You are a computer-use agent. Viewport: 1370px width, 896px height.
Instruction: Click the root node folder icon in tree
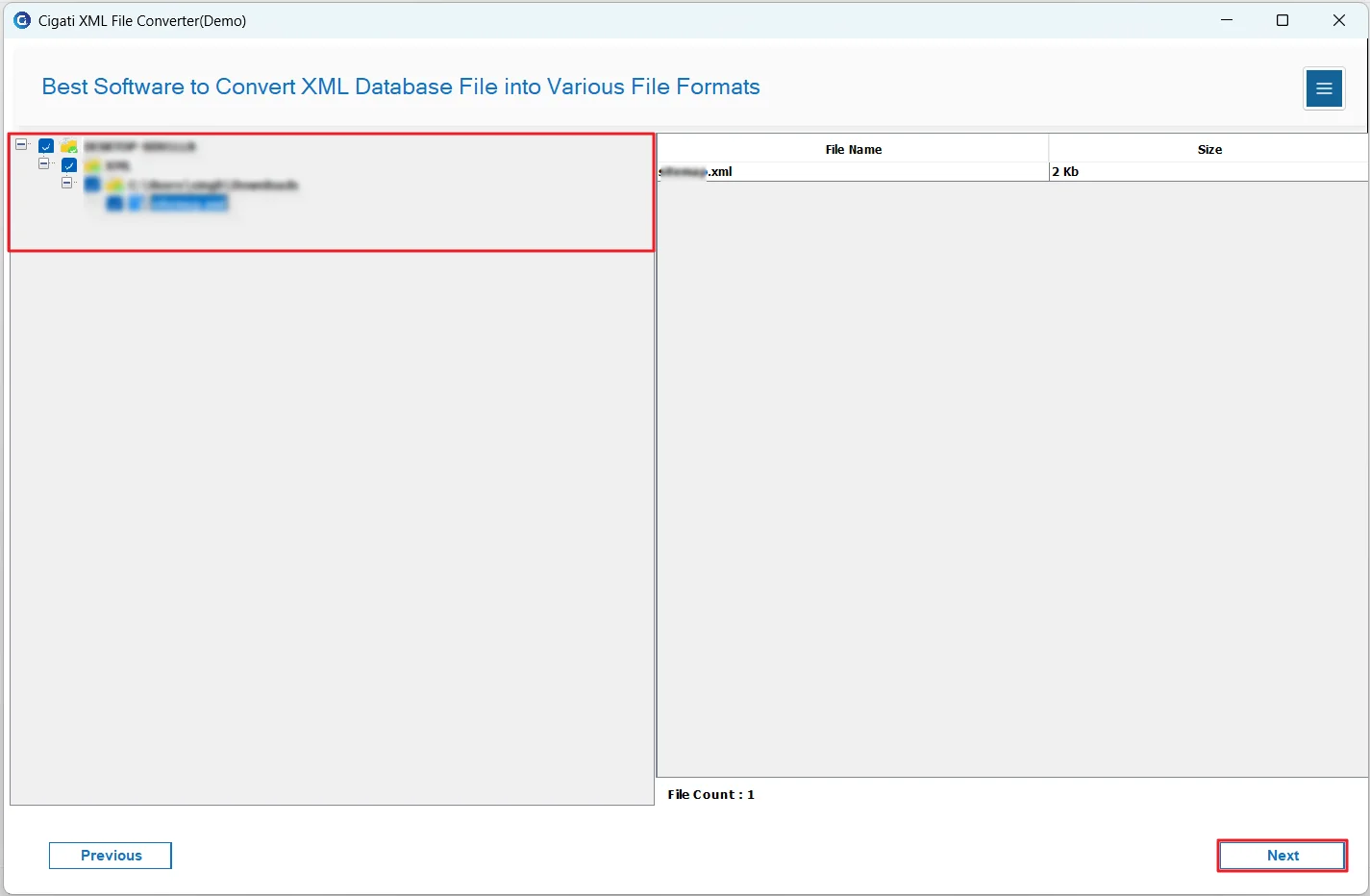[69, 146]
